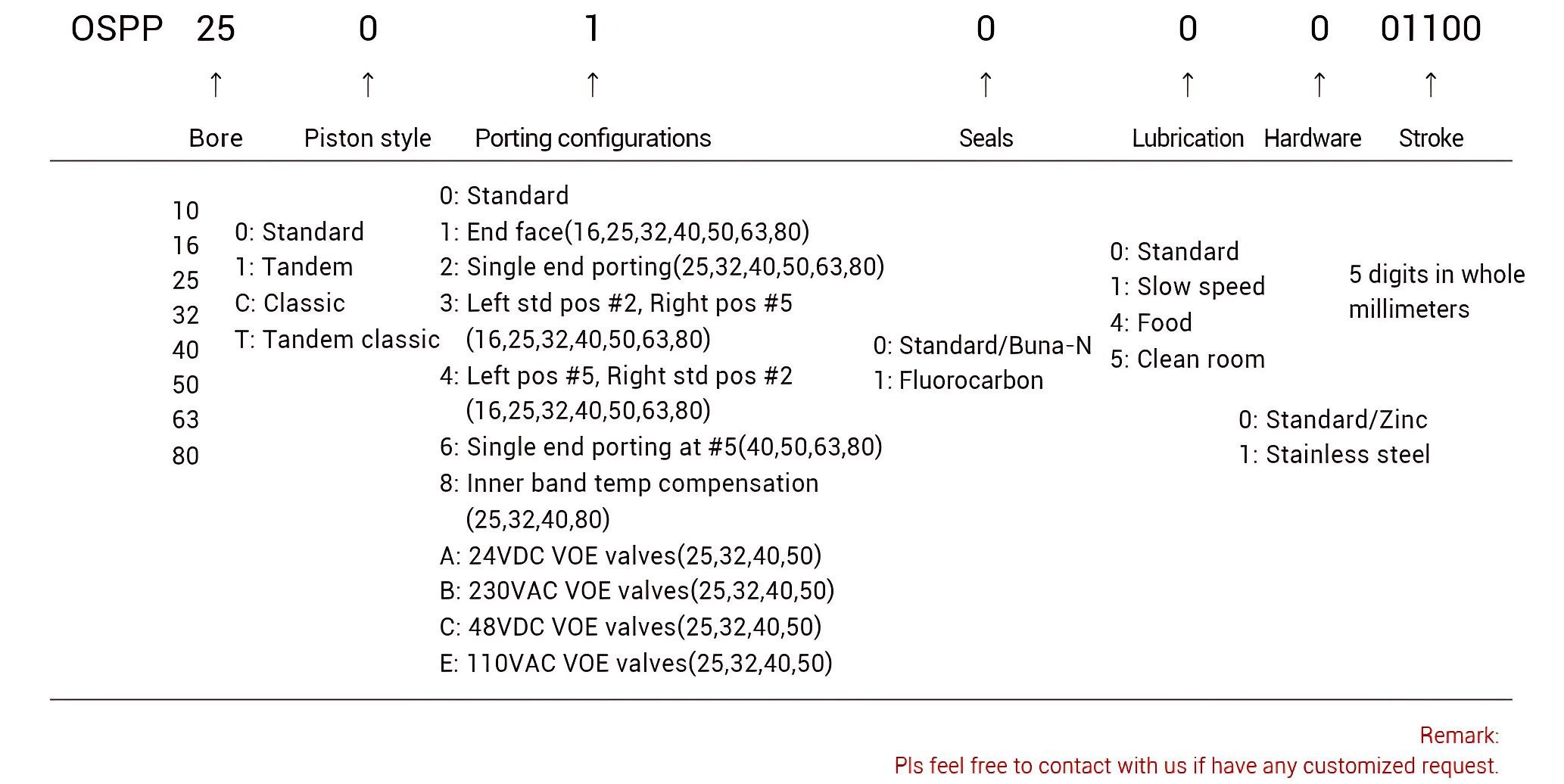Click the red customized request remark text
1564x784 pixels.
coord(1196,766)
